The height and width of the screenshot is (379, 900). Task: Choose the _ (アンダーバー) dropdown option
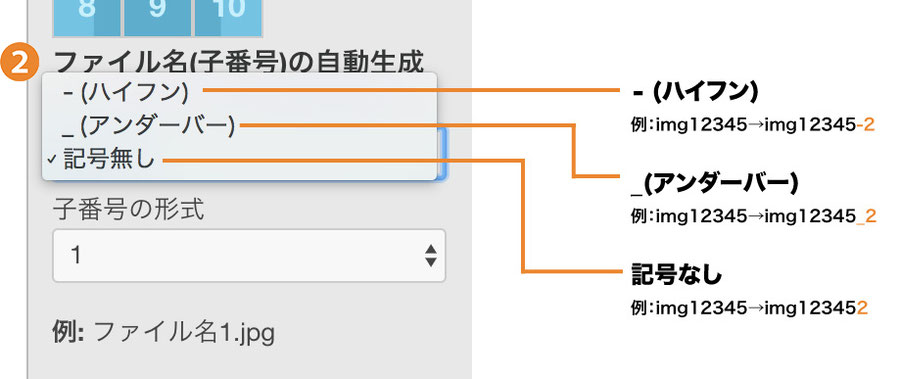pos(240,126)
